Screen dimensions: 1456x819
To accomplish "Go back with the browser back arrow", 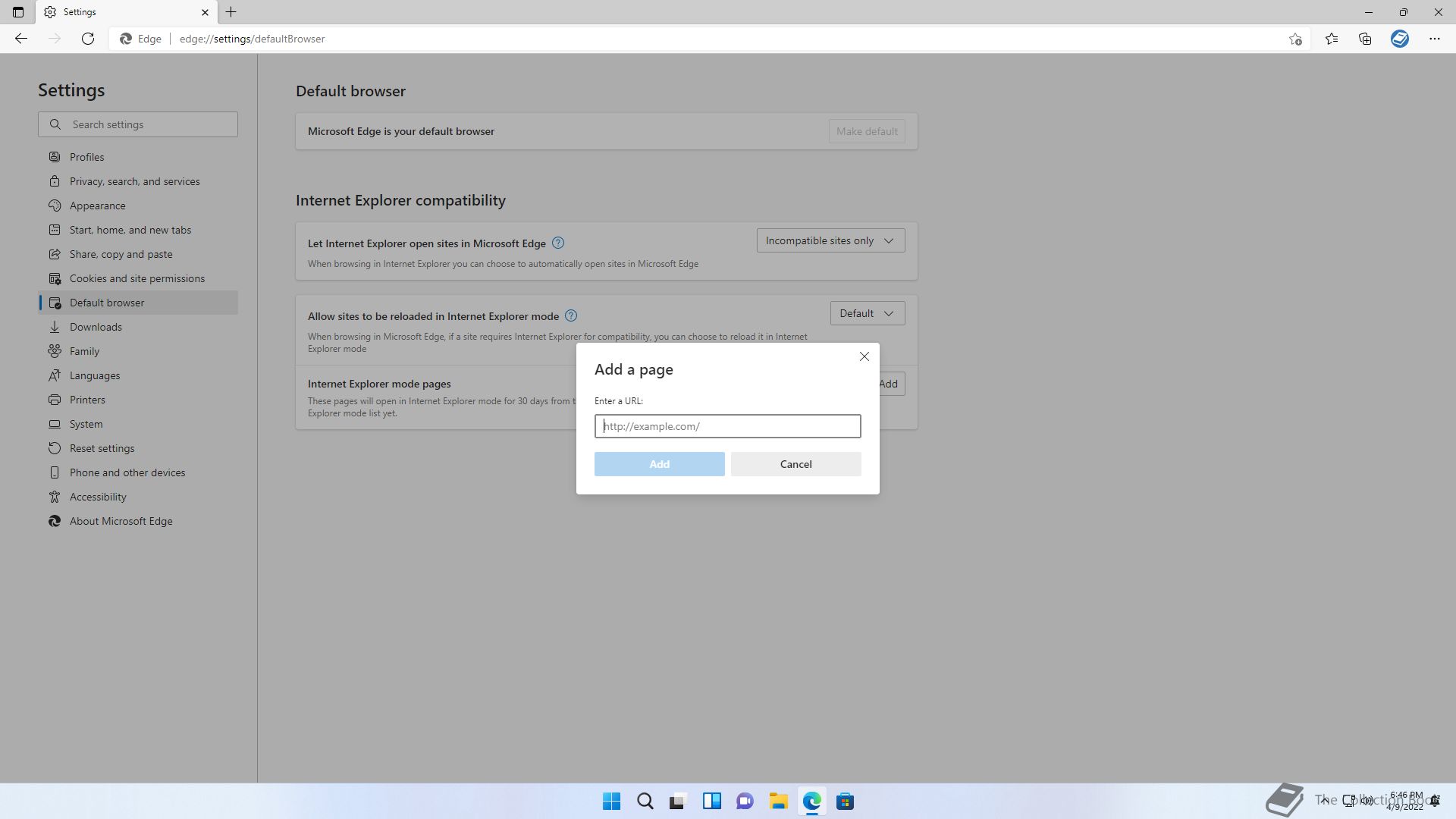I will [x=21, y=39].
